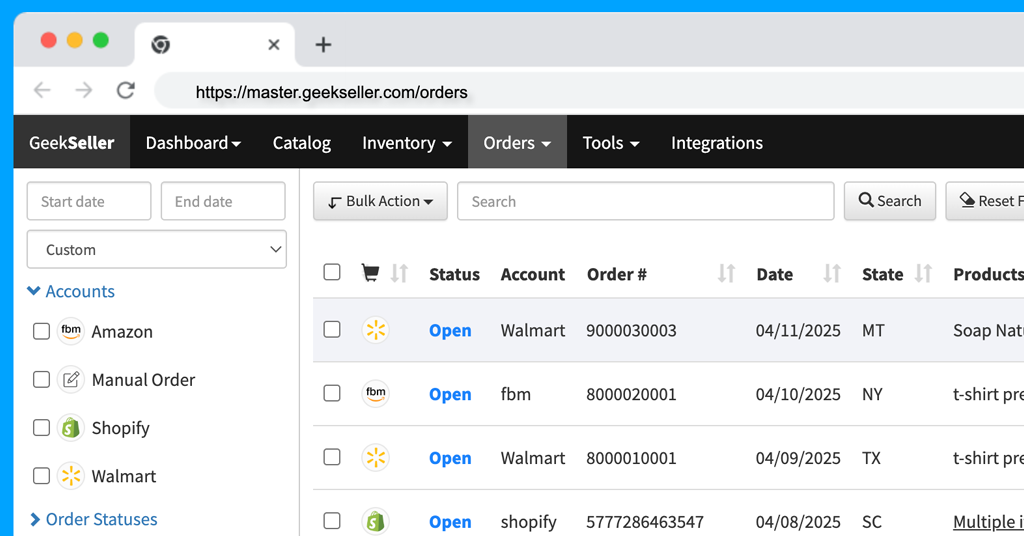
Task: Select order 8000010001 checkbox
Action: tap(332, 458)
